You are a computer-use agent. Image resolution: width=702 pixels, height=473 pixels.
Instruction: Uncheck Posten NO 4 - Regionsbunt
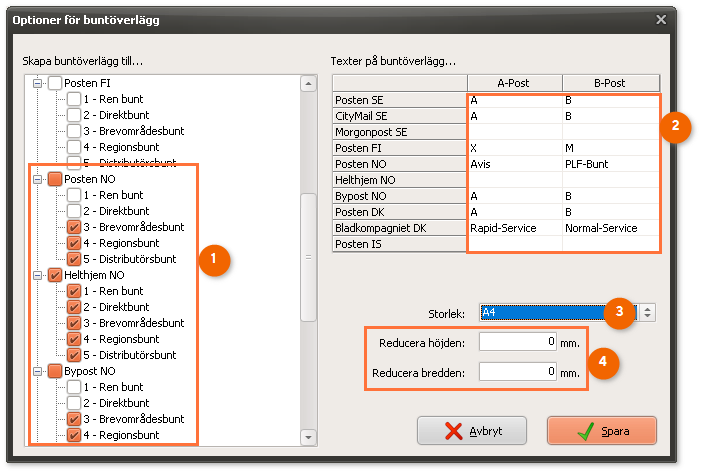tap(74, 243)
